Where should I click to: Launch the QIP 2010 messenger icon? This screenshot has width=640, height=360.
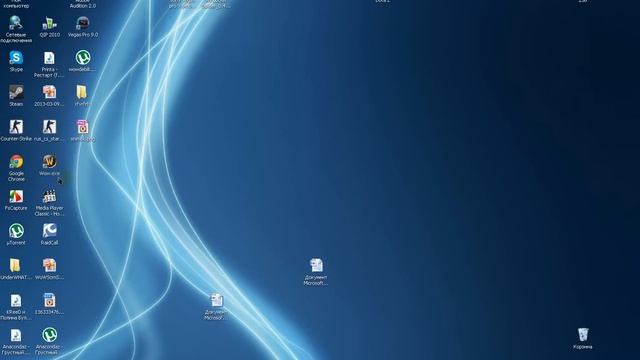click(49, 24)
